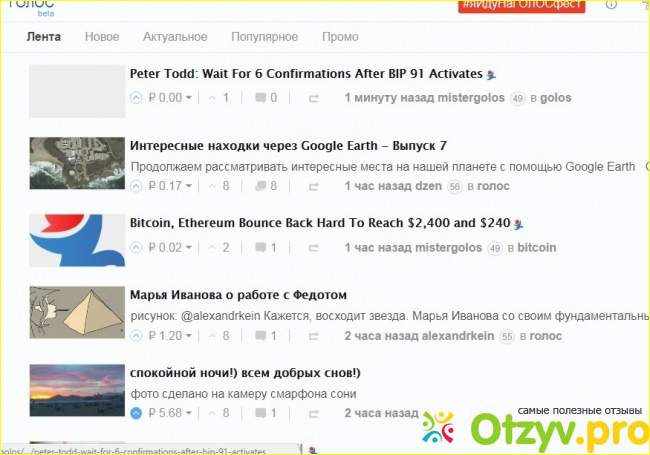Upvote the Peter Todd BIP 91 post
Screen dimensions: 650x455
click(136, 98)
